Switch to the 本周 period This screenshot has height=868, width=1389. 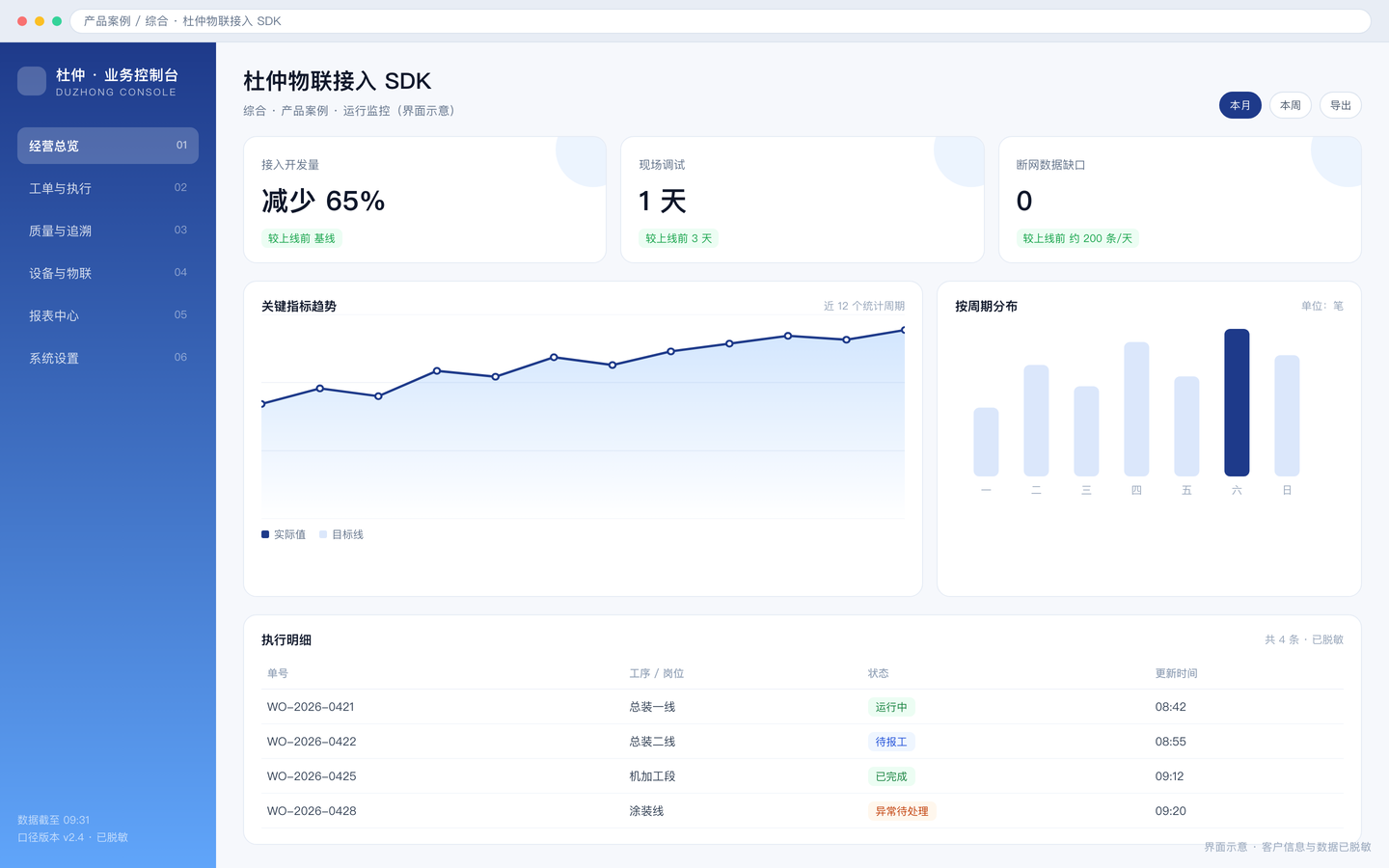pyautogui.click(x=1291, y=105)
